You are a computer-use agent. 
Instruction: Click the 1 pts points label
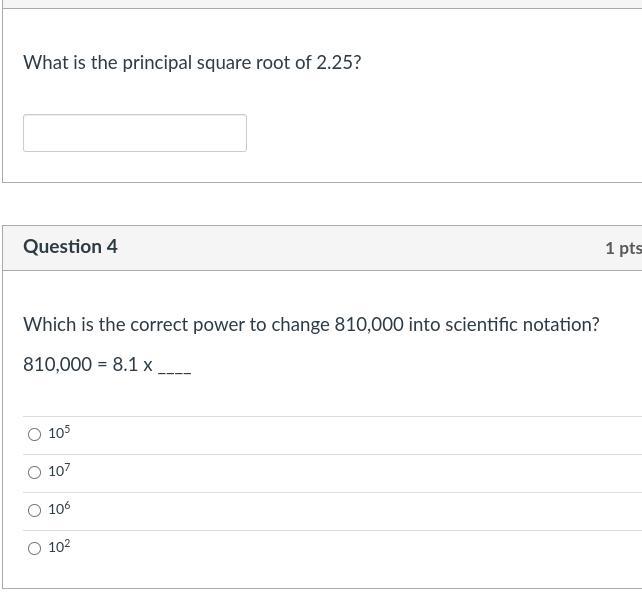(x=622, y=248)
